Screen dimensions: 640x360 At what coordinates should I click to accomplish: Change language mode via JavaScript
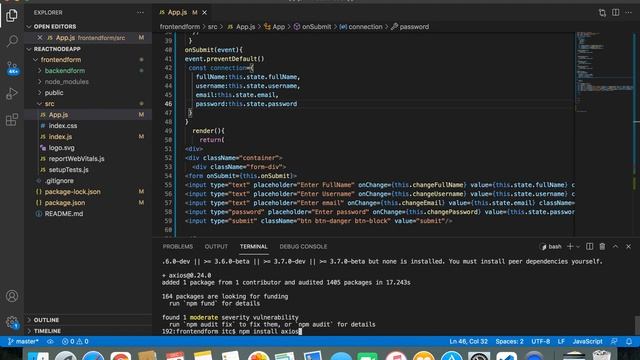pyautogui.click(x=587, y=341)
